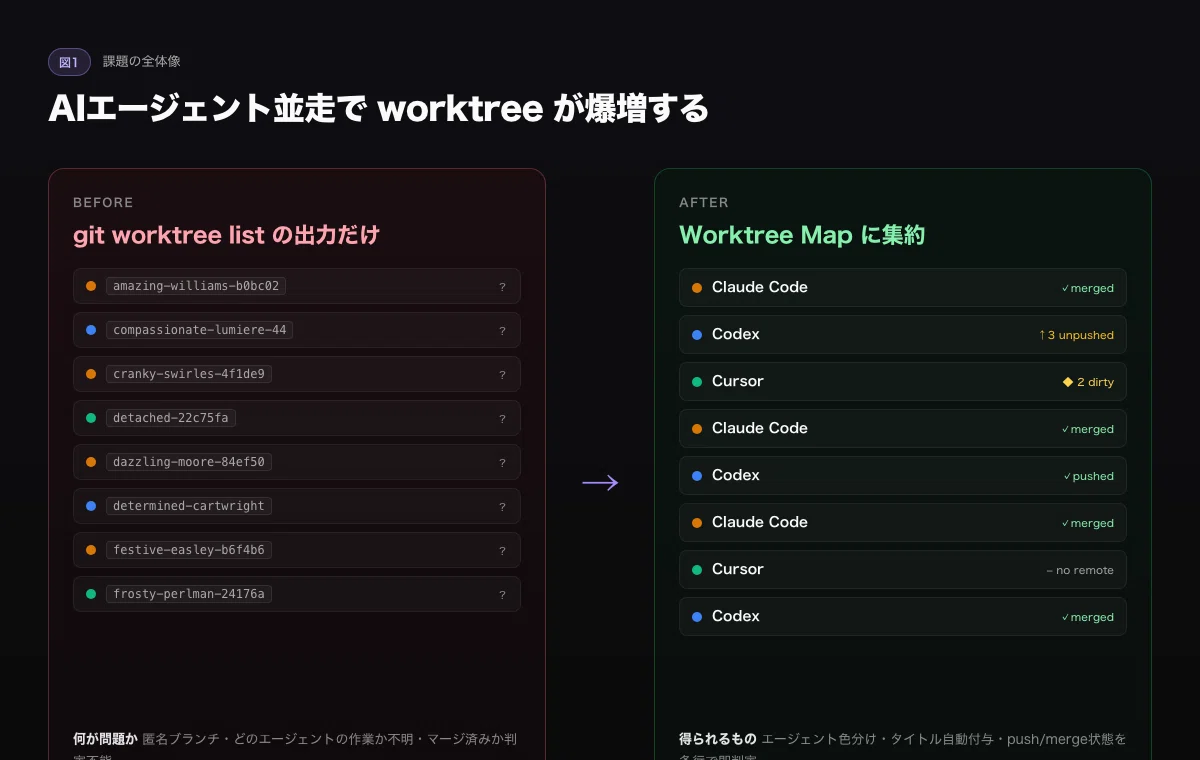Click the green dot on Cursor 2 dirty row
The width and height of the screenshot is (1200, 760).
tap(697, 382)
